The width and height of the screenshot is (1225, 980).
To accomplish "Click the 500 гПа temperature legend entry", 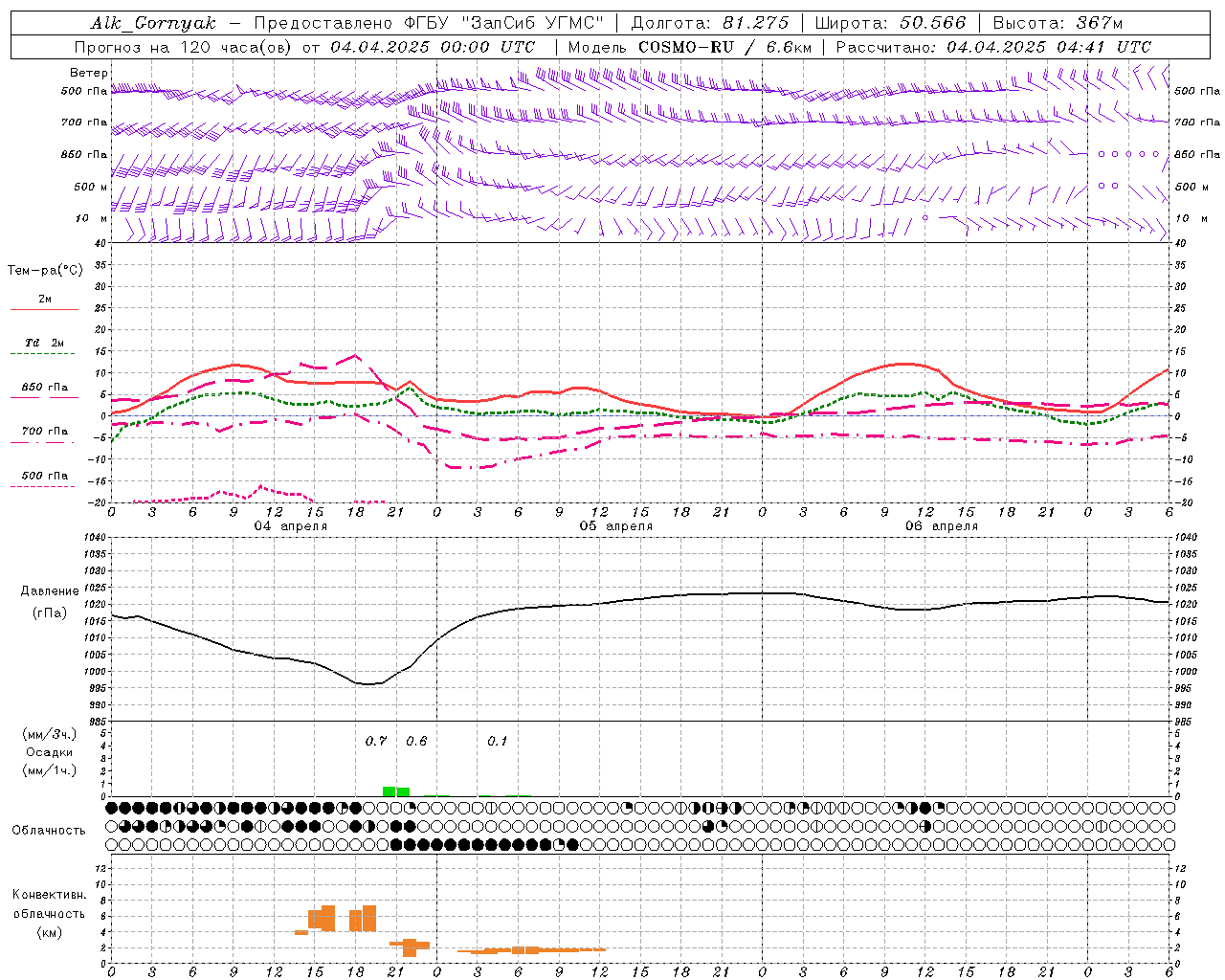I will coord(44,479).
